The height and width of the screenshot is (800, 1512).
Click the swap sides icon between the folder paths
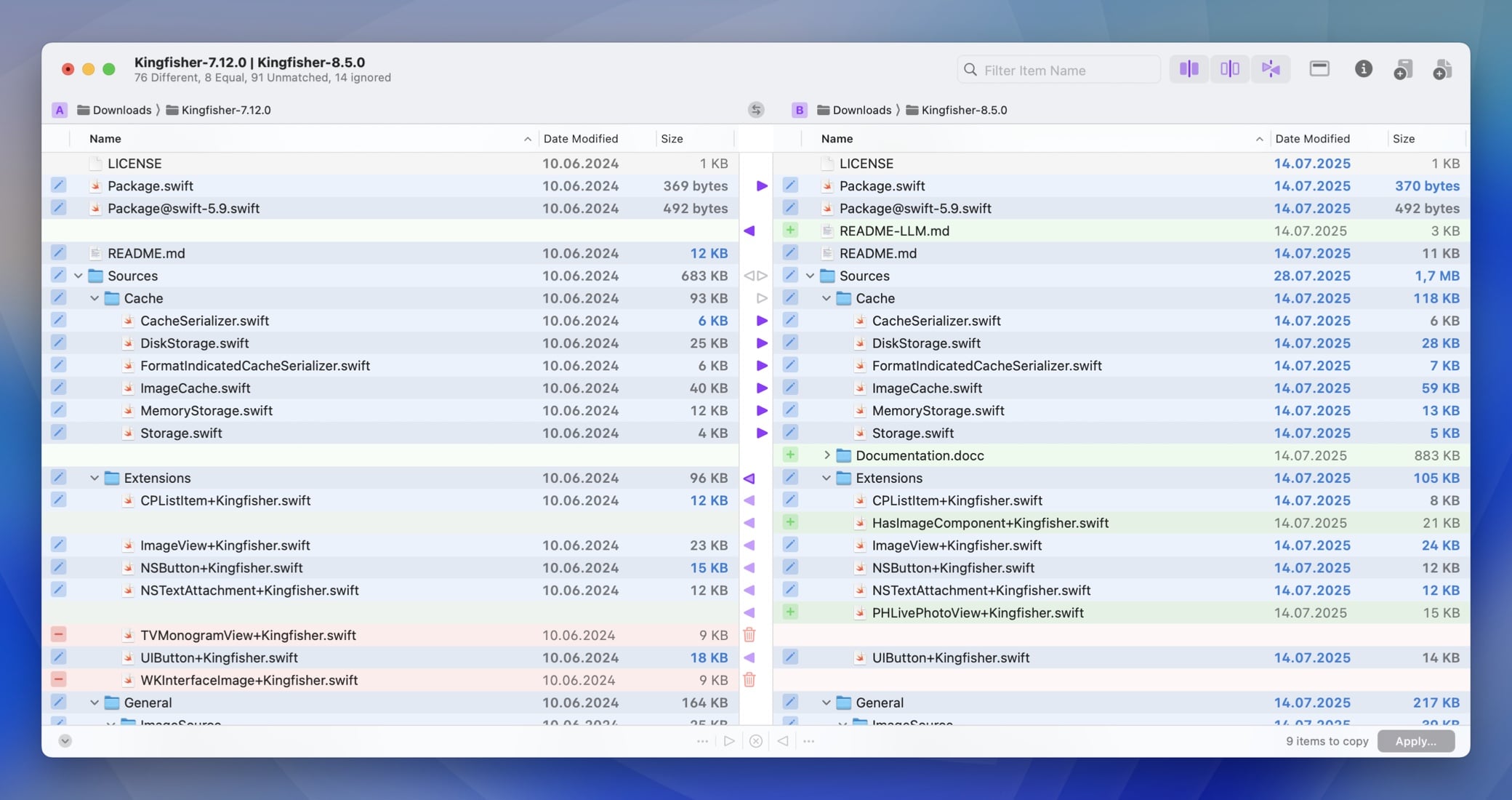[756, 110]
